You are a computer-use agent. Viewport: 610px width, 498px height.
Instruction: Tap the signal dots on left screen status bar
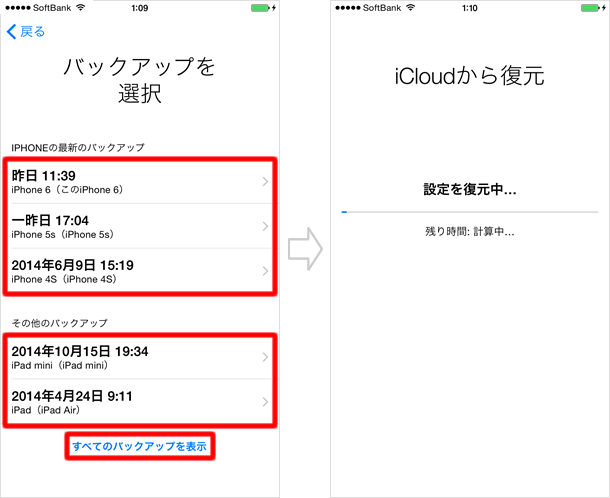[x=18, y=8]
